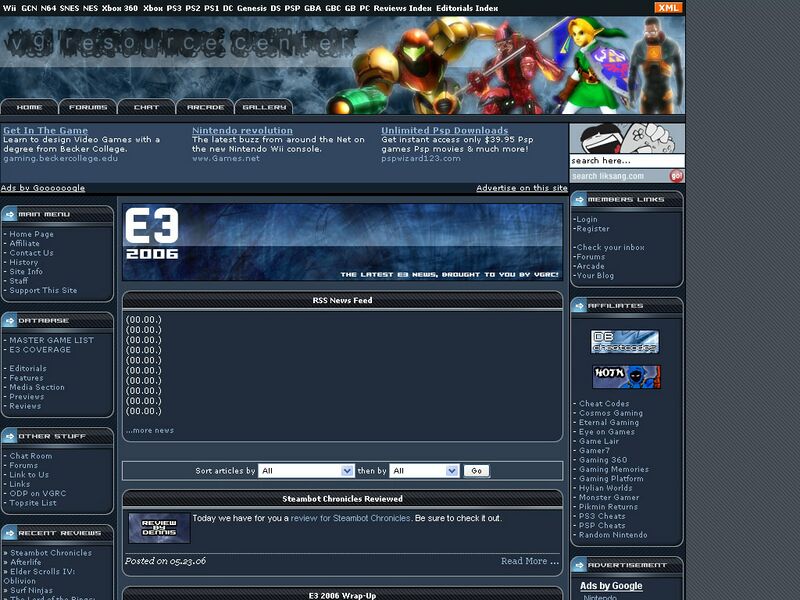Expand the 'then by' dropdown

[x=424, y=470]
